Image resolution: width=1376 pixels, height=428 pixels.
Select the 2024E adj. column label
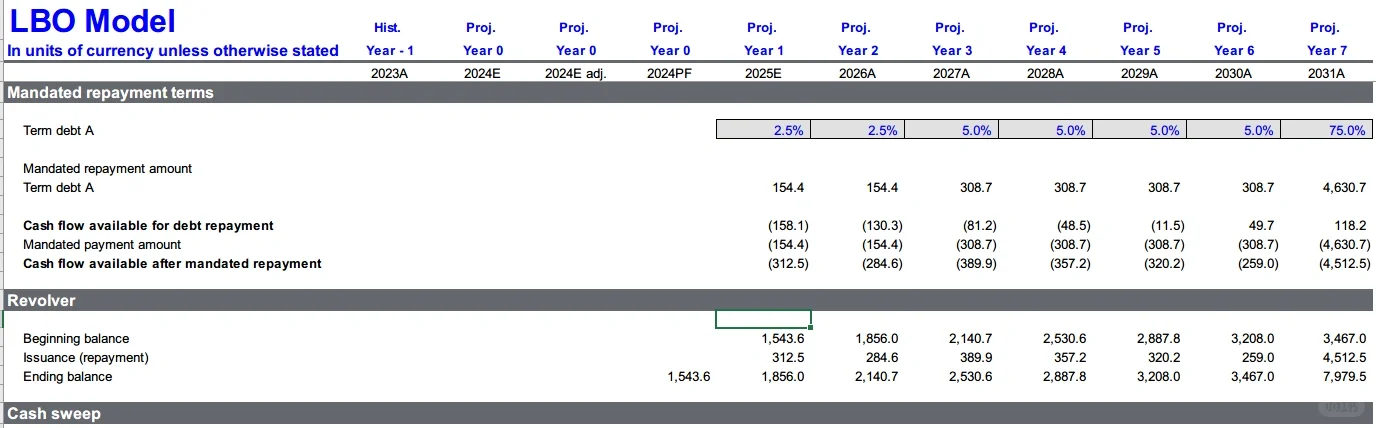click(575, 73)
